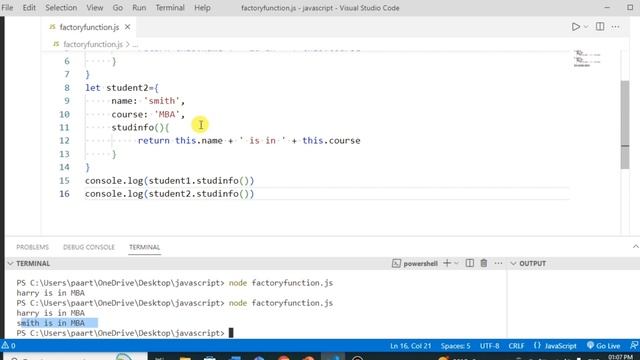Viewport: 640px width, 360px height.
Task: Change the UTF-8 encoding setting
Action: [489, 346]
